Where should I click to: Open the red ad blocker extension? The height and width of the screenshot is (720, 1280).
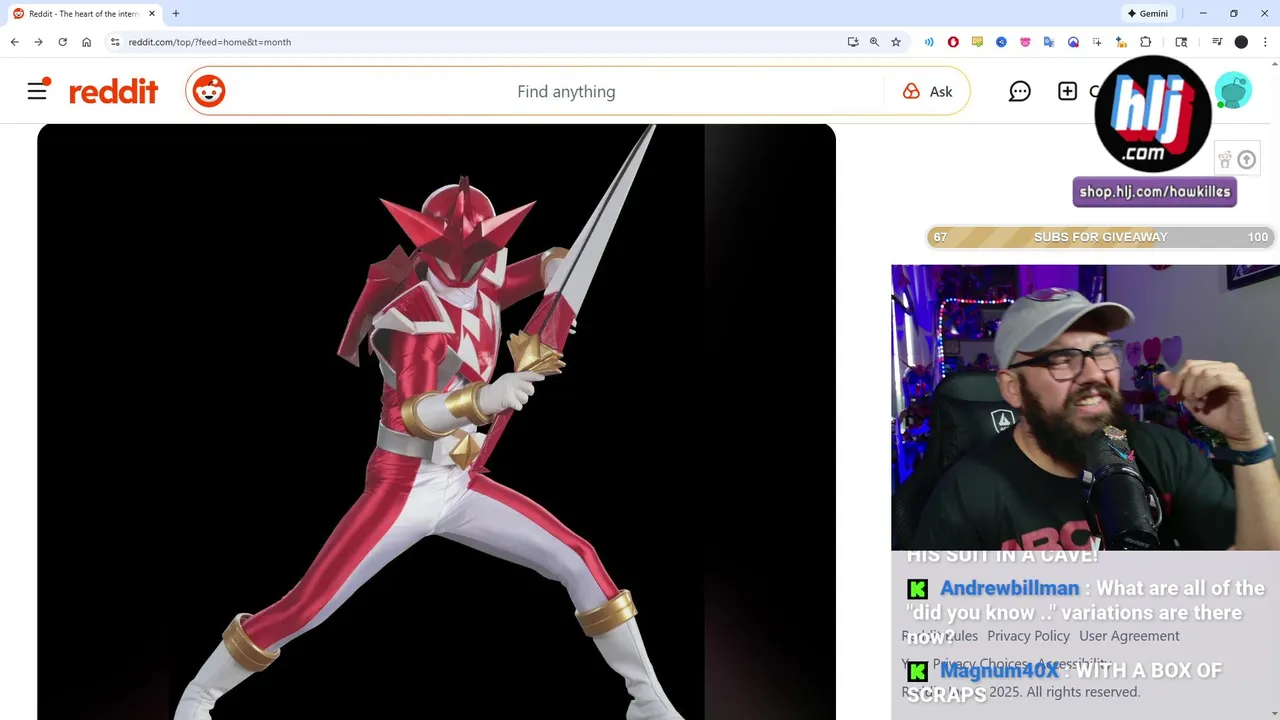953,42
